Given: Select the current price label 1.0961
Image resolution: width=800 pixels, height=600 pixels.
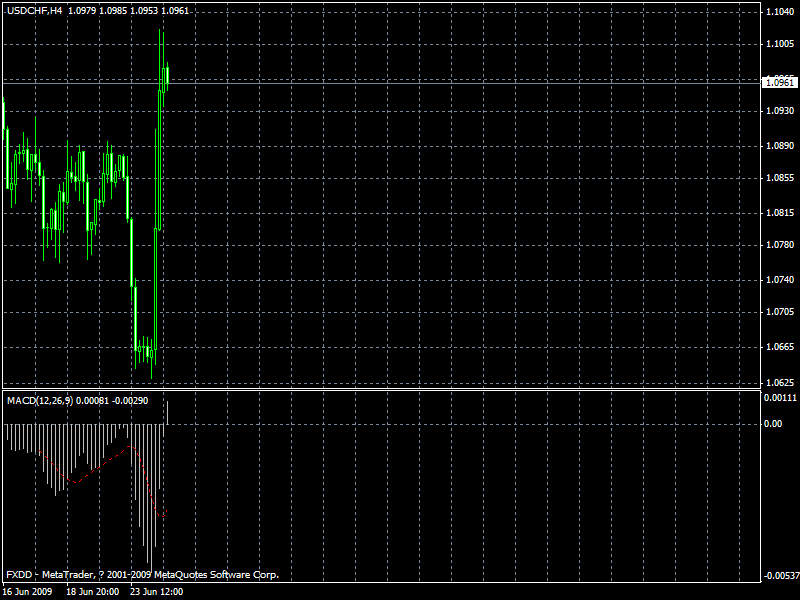Looking at the screenshot, I should pos(779,83).
